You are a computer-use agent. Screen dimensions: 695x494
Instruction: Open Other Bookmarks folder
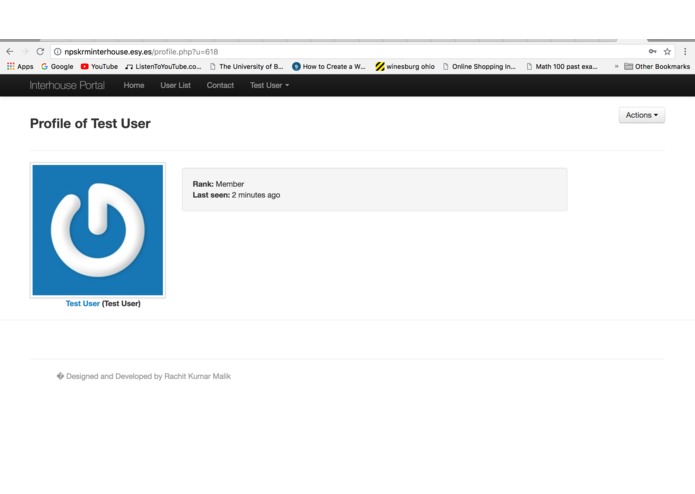657,66
